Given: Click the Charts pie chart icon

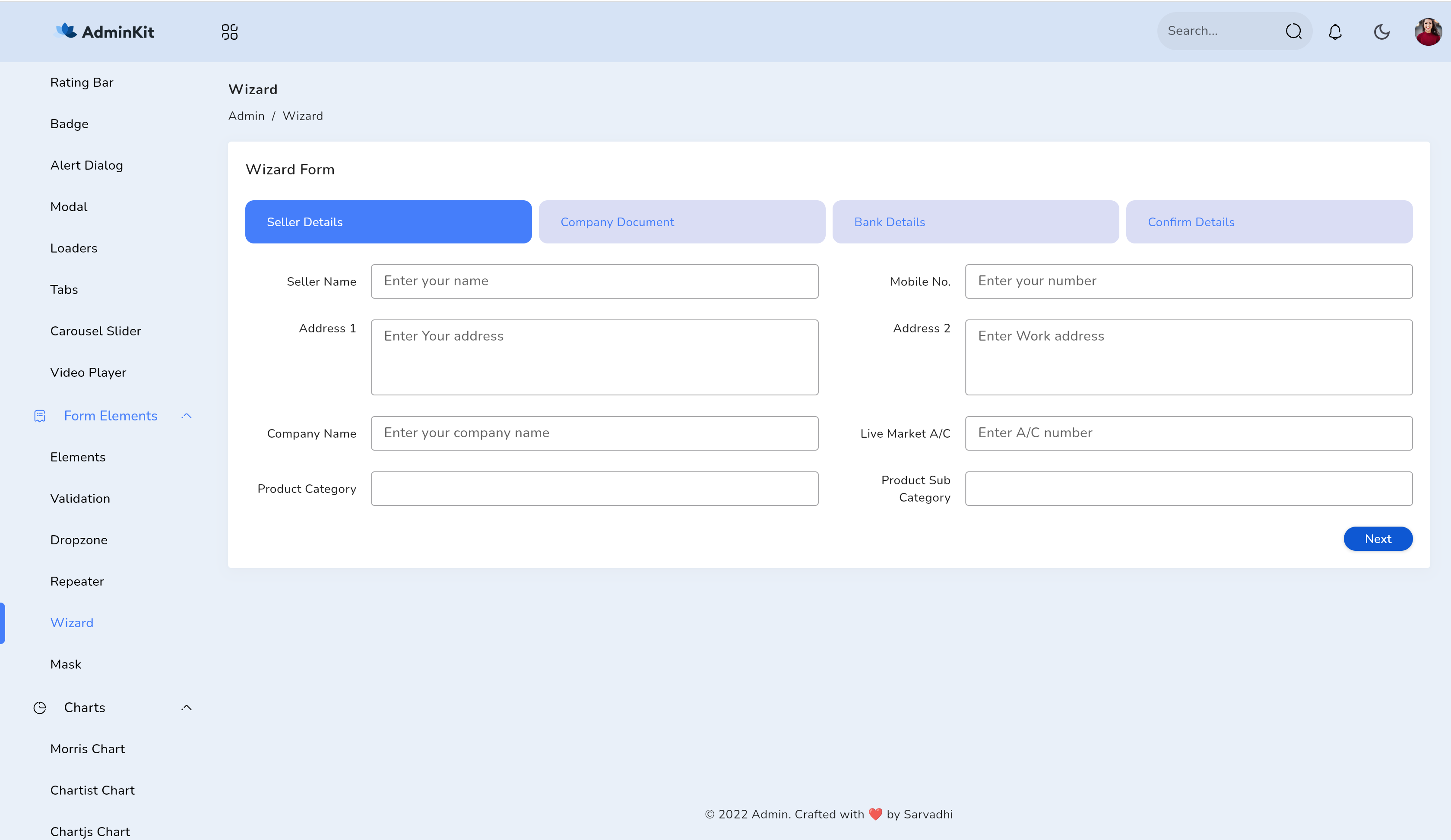Looking at the screenshot, I should coord(39,707).
